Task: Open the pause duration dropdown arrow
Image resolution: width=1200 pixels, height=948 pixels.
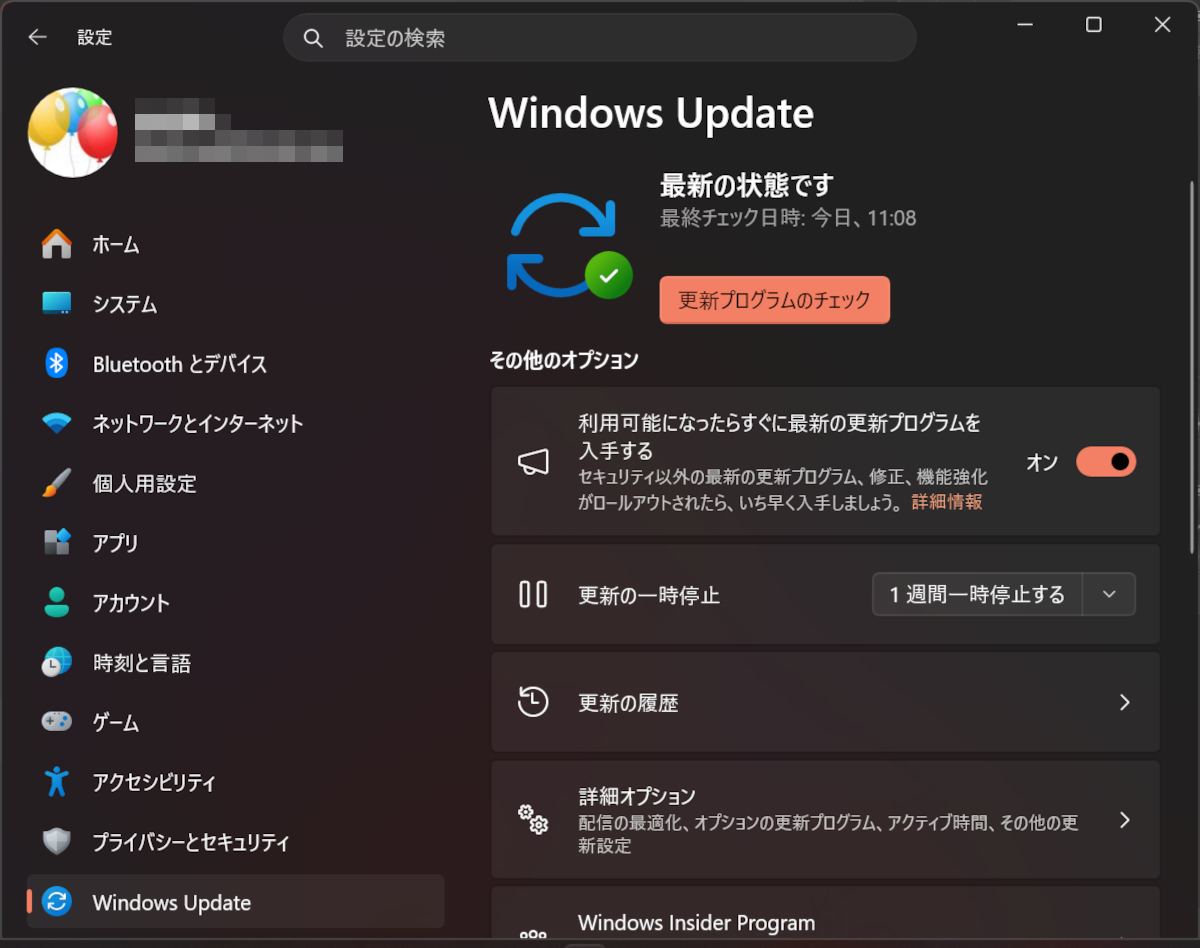Action: (x=1109, y=594)
